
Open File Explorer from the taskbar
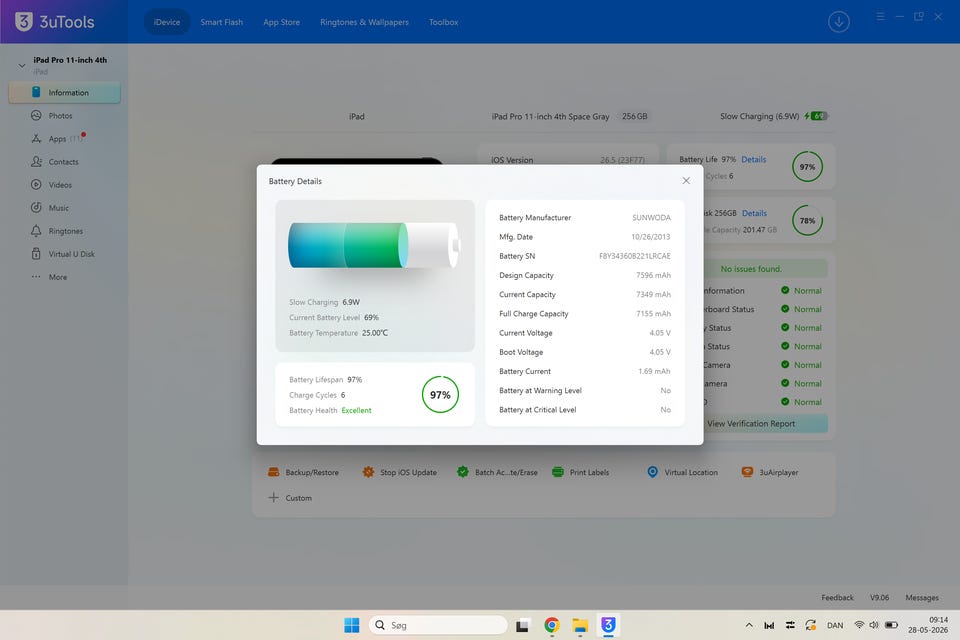pos(580,625)
